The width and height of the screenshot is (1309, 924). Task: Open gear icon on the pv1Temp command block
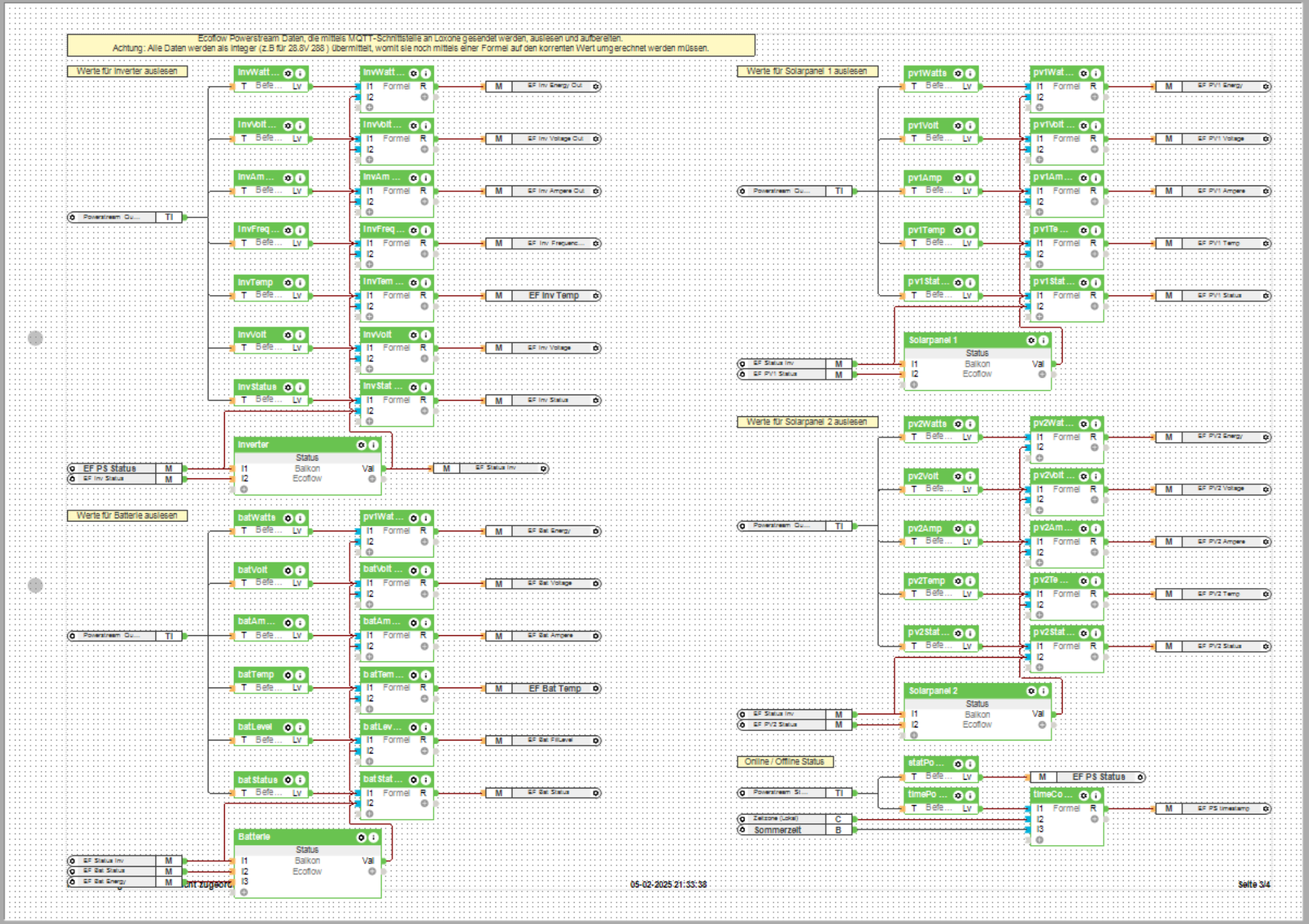(x=959, y=231)
